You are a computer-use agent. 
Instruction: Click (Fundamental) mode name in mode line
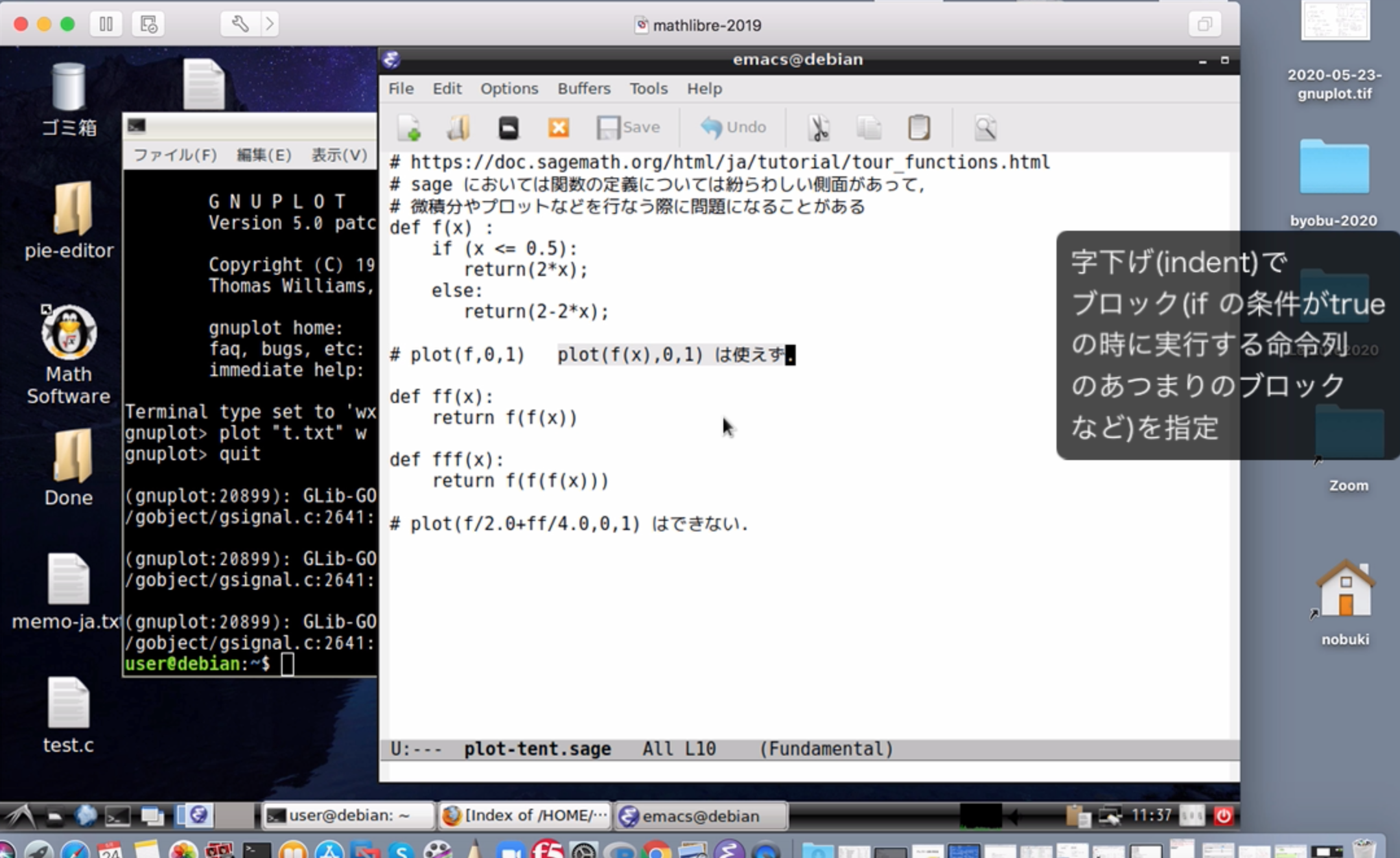826,748
